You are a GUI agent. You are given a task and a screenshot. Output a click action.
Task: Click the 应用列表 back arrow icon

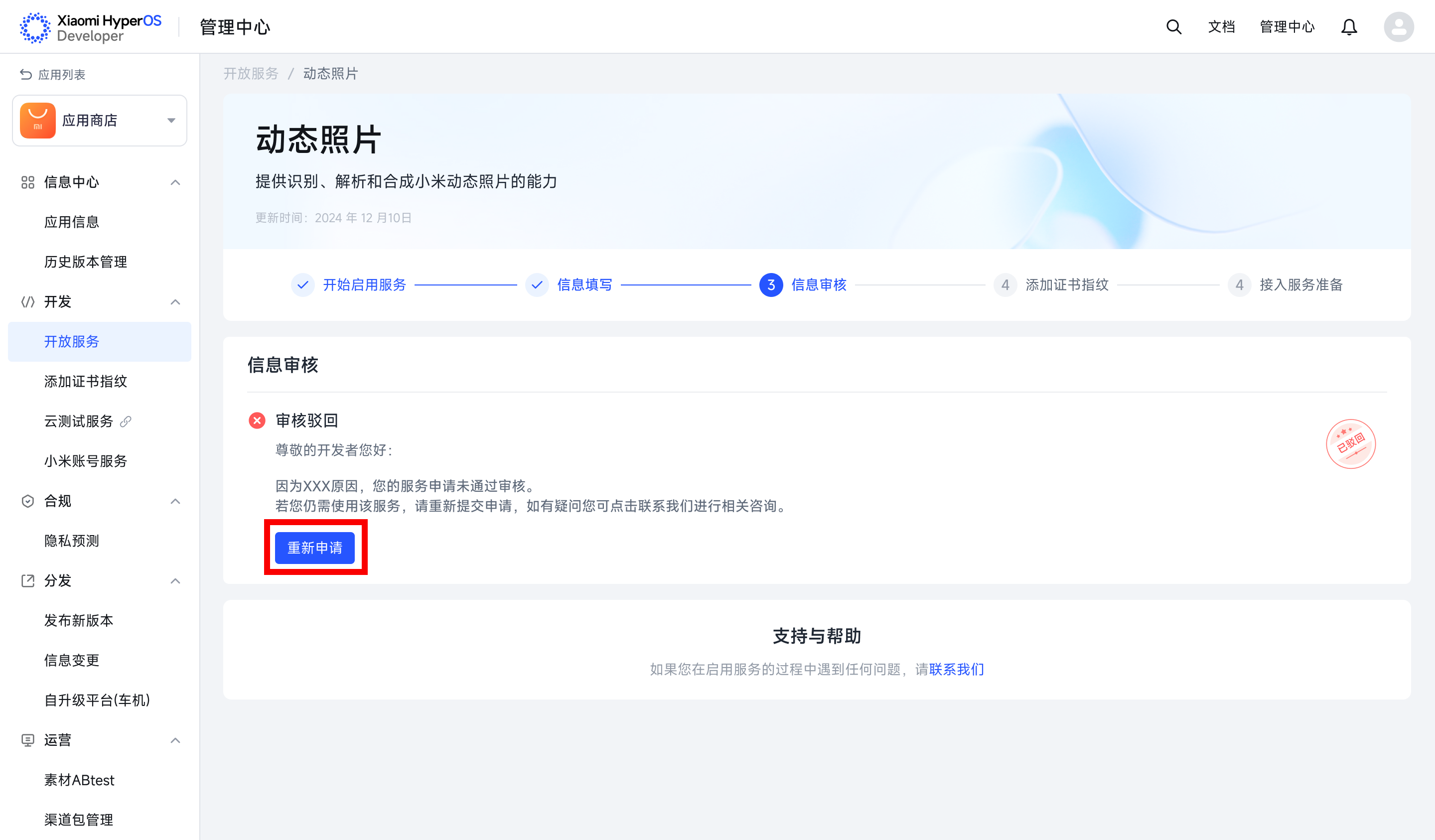click(x=25, y=75)
